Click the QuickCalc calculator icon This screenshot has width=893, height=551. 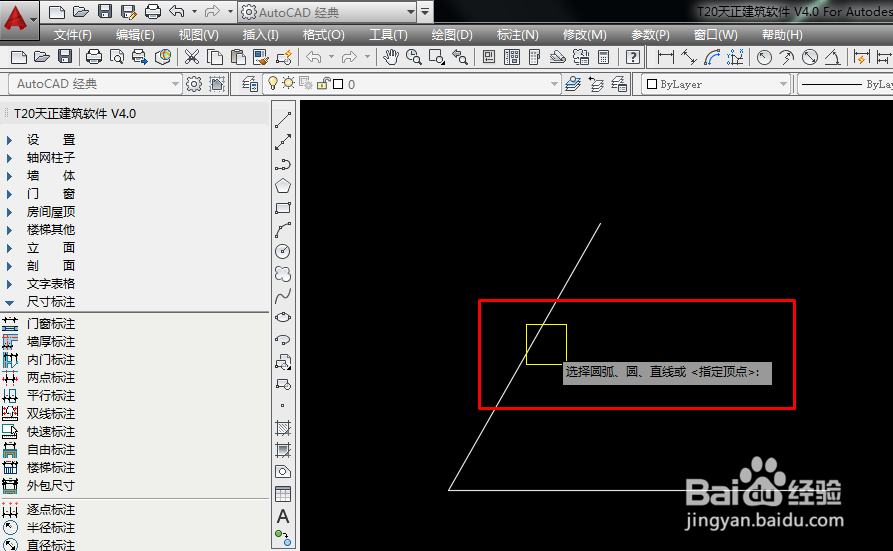pyautogui.click(x=603, y=57)
